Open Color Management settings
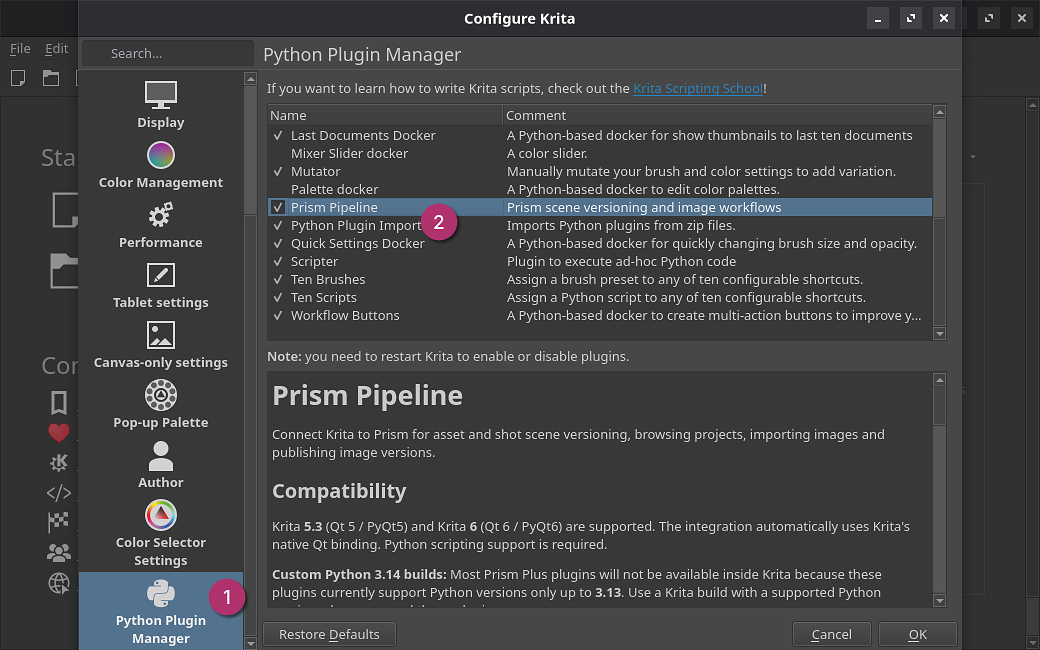The width and height of the screenshot is (1040, 650). point(161,165)
